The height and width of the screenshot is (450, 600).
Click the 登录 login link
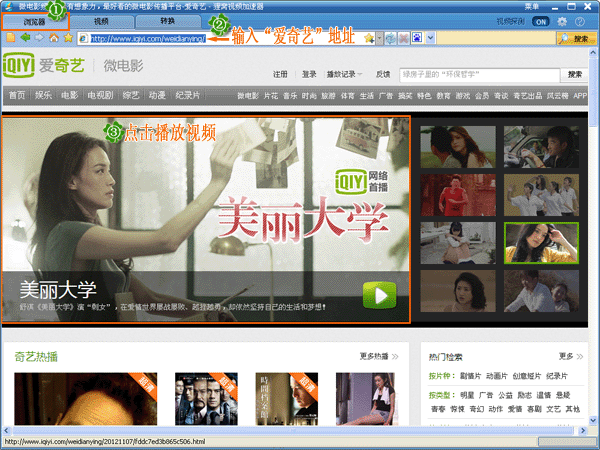[309, 74]
